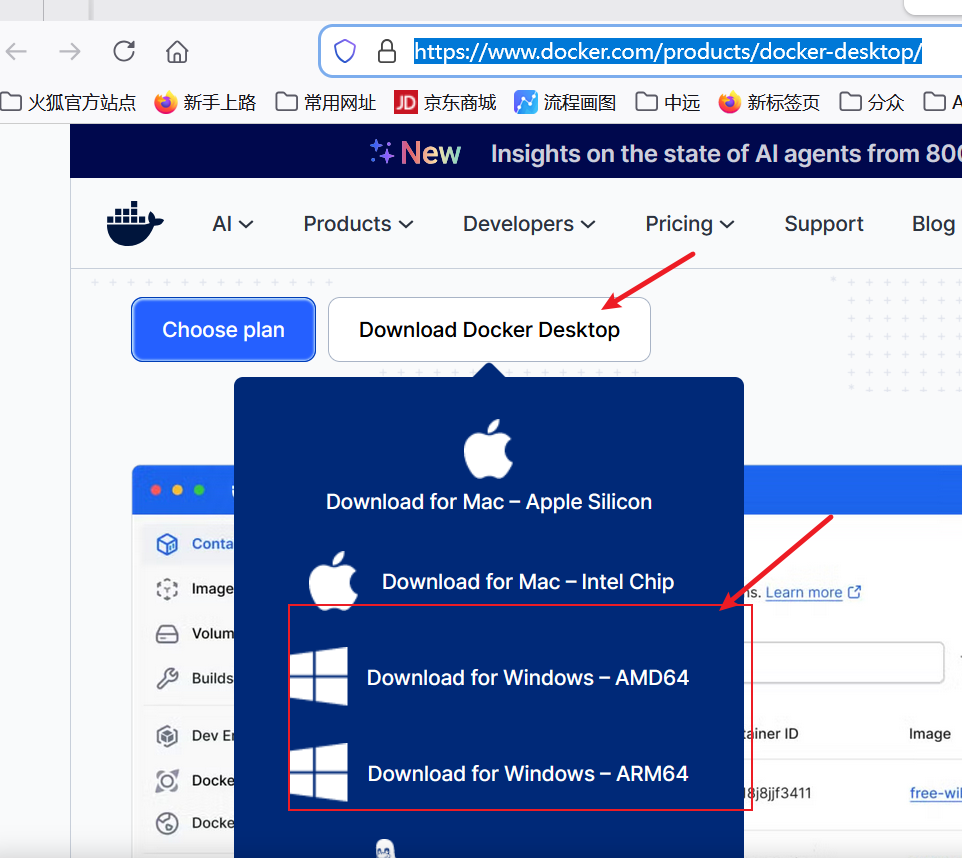Open the Learn more link
This screenshot has height=861, width=962.
(x=813, y=592)
